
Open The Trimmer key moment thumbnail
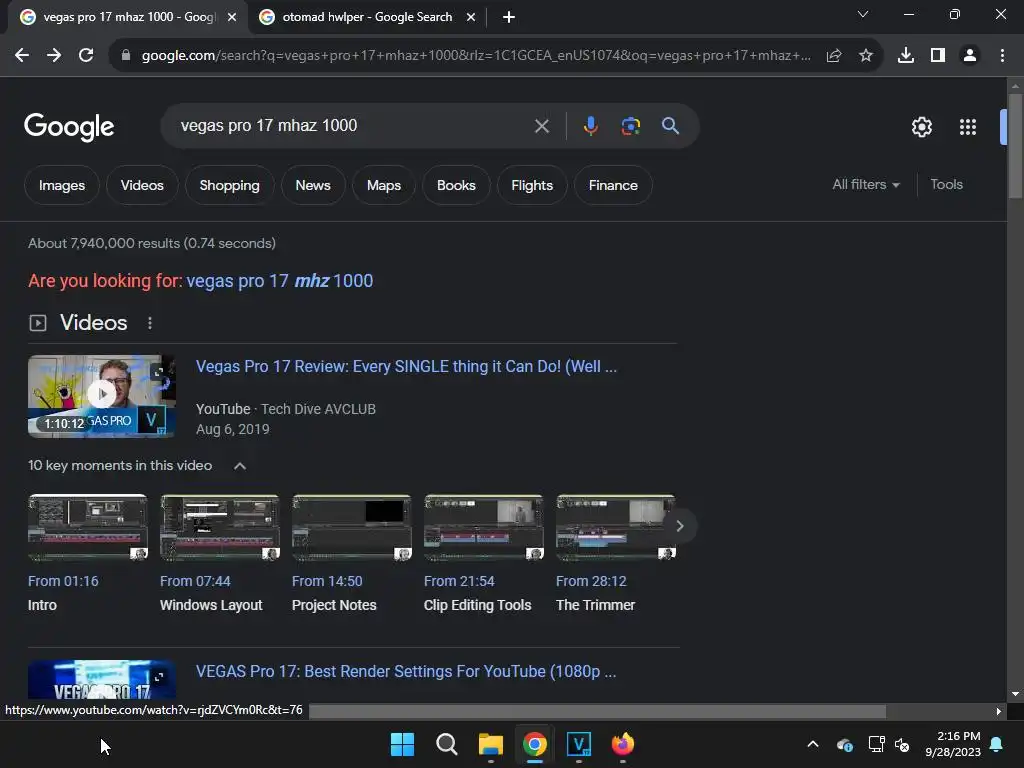click(616, 528)
